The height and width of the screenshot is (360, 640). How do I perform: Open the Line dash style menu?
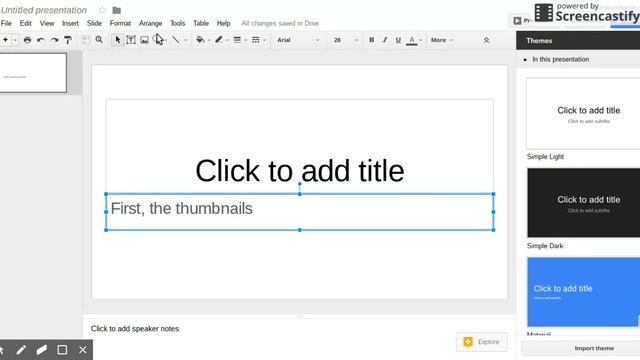[256, 40]
